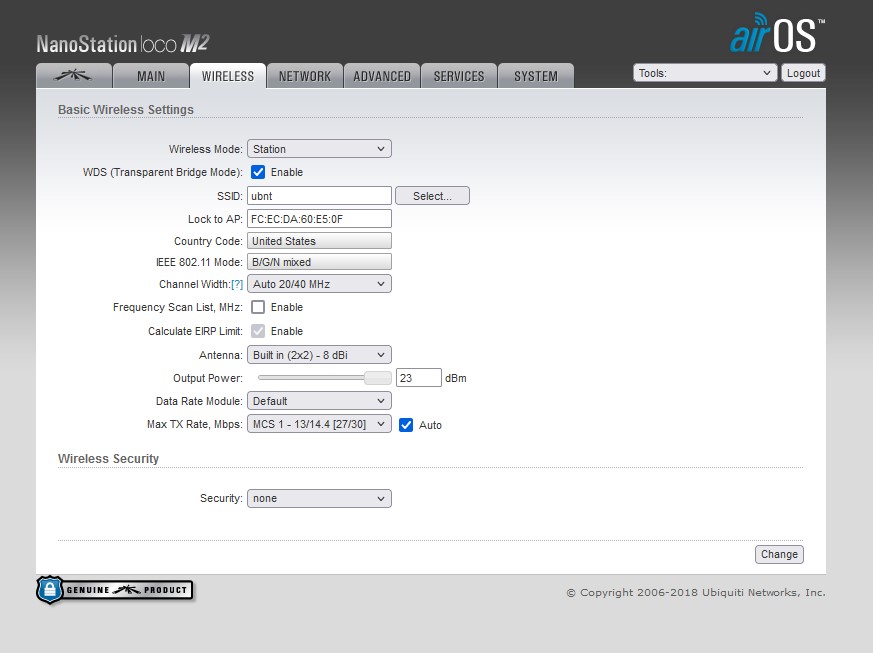Click the Output Power slider handle
This screenshot has height=653, width=873.
pos(378,377)
